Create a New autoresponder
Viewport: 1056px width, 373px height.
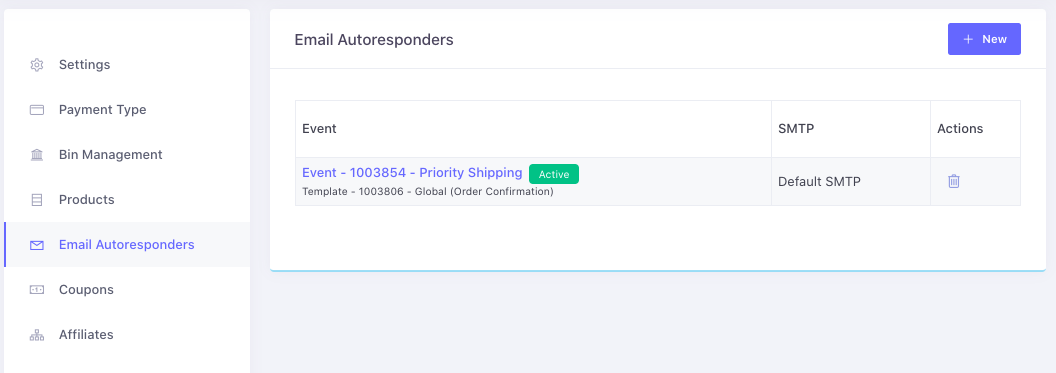tap(984, 39)
